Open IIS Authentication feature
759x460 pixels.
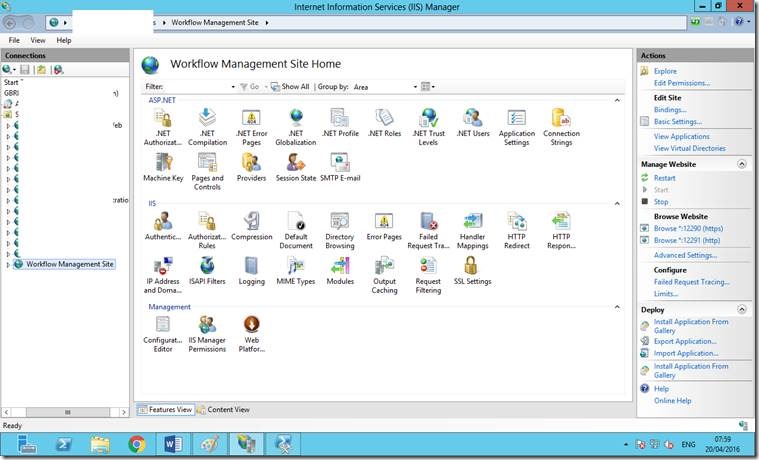click(x=163, y=226)
